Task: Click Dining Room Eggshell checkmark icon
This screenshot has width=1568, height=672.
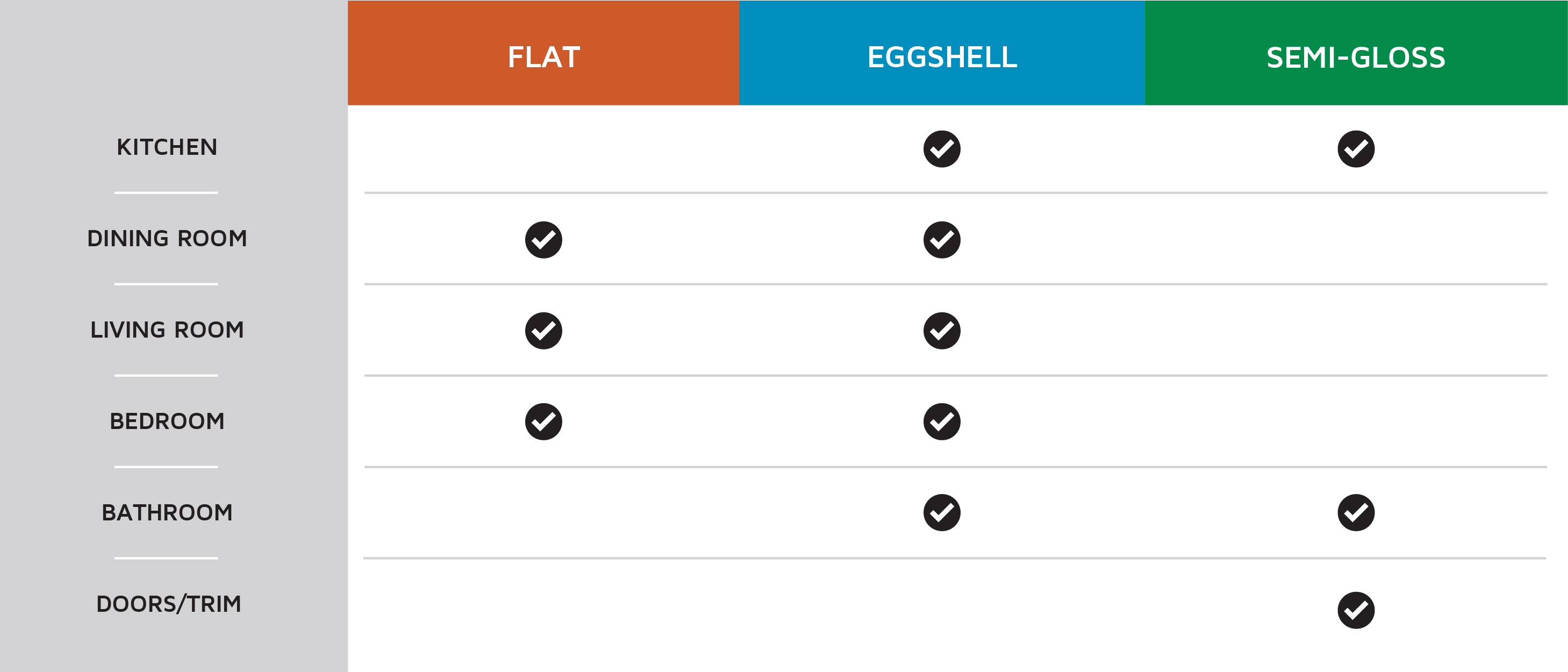Action: 942,240
